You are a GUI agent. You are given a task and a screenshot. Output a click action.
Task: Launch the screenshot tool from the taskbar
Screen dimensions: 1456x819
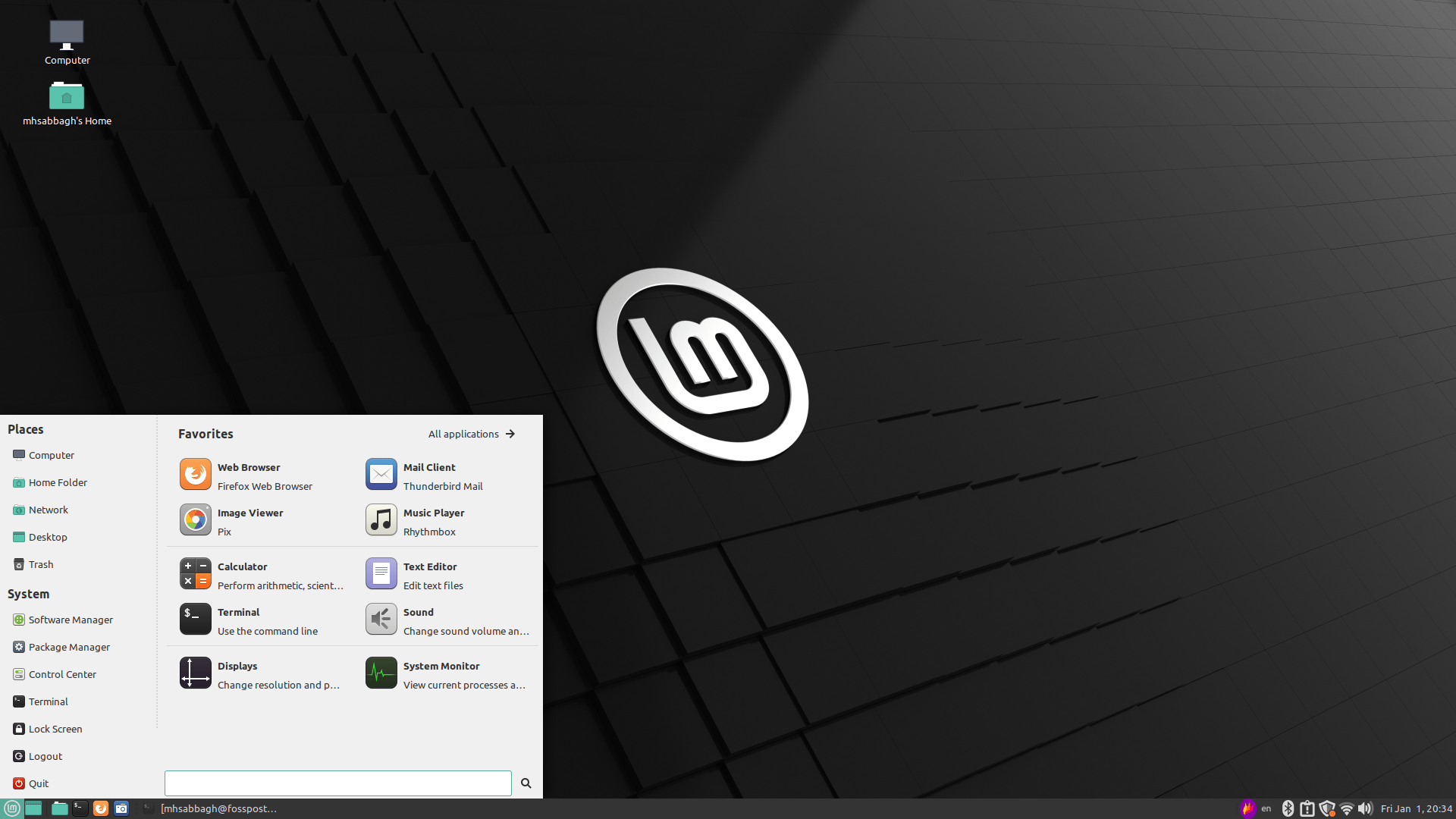coord(121,808)
